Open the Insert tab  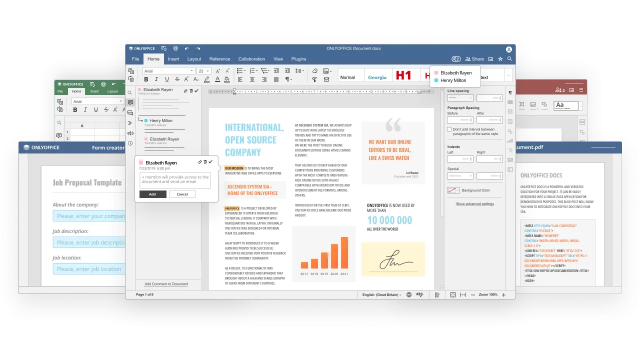(173, 59)
